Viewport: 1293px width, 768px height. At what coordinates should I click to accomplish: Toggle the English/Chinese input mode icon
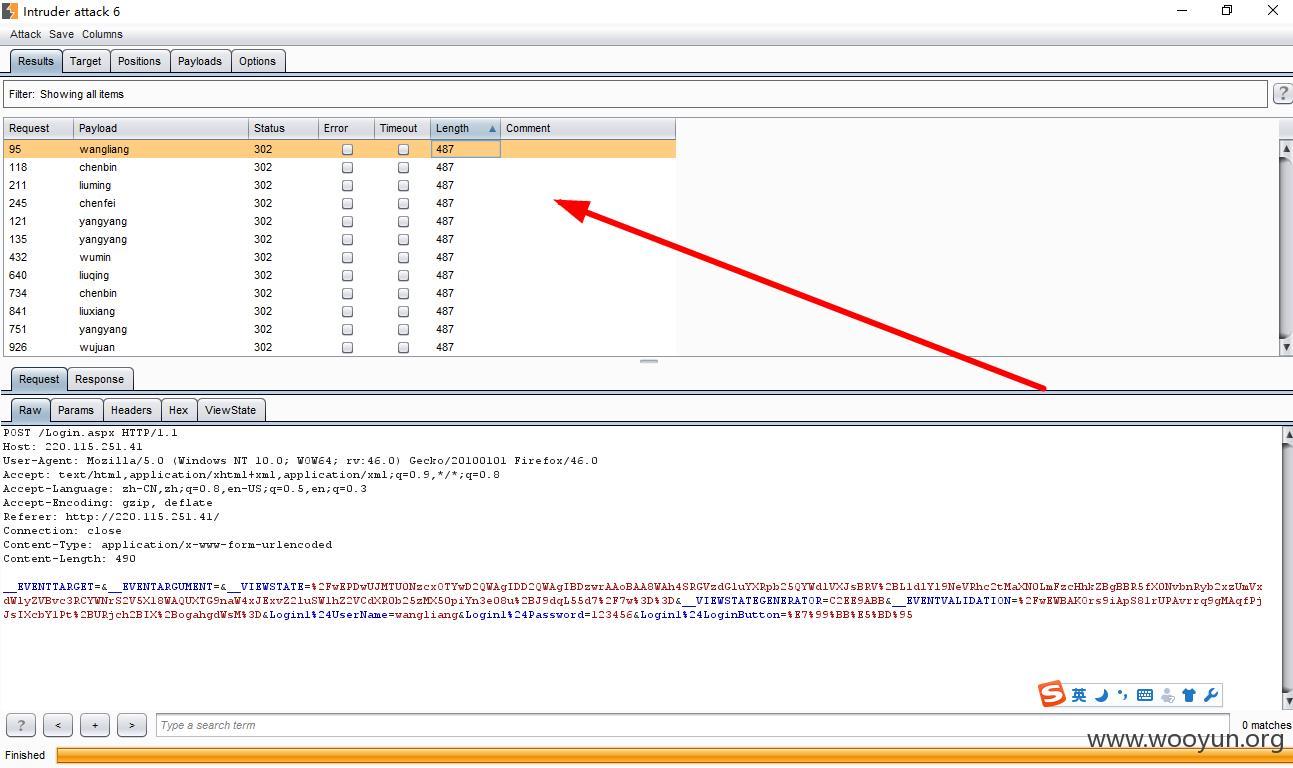[1079, 695]
